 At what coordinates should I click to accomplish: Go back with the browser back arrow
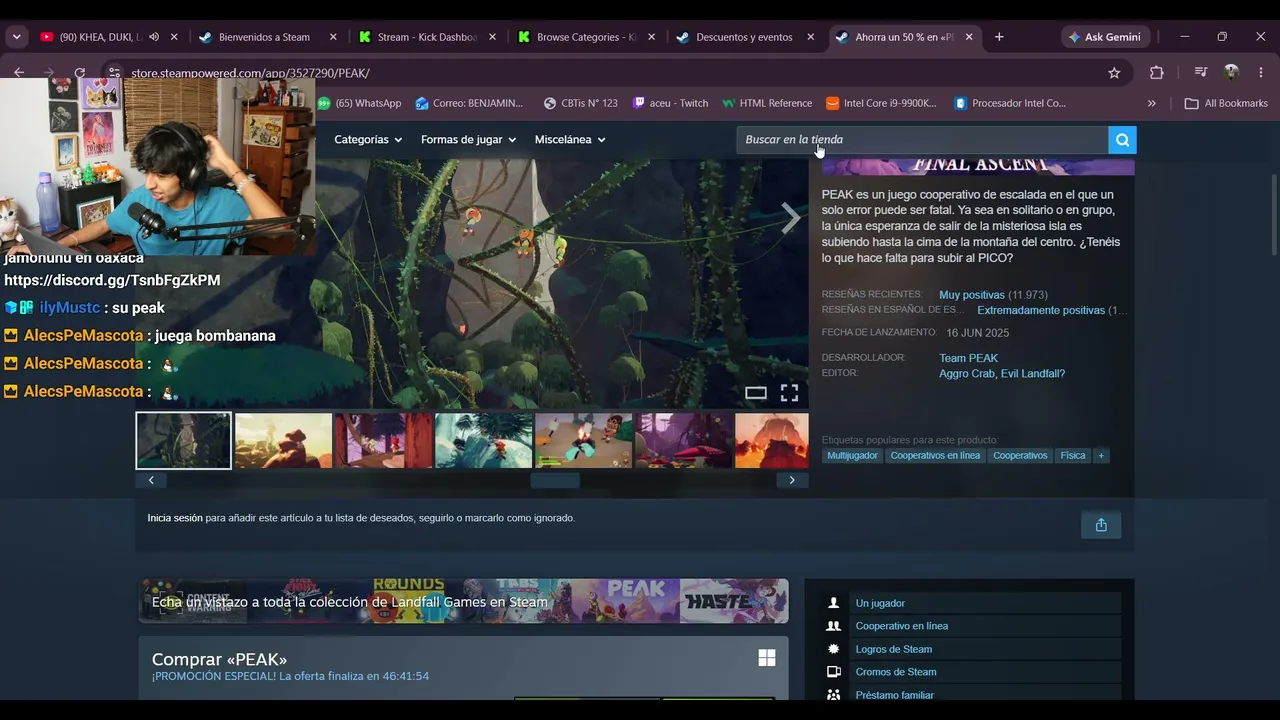19,73
